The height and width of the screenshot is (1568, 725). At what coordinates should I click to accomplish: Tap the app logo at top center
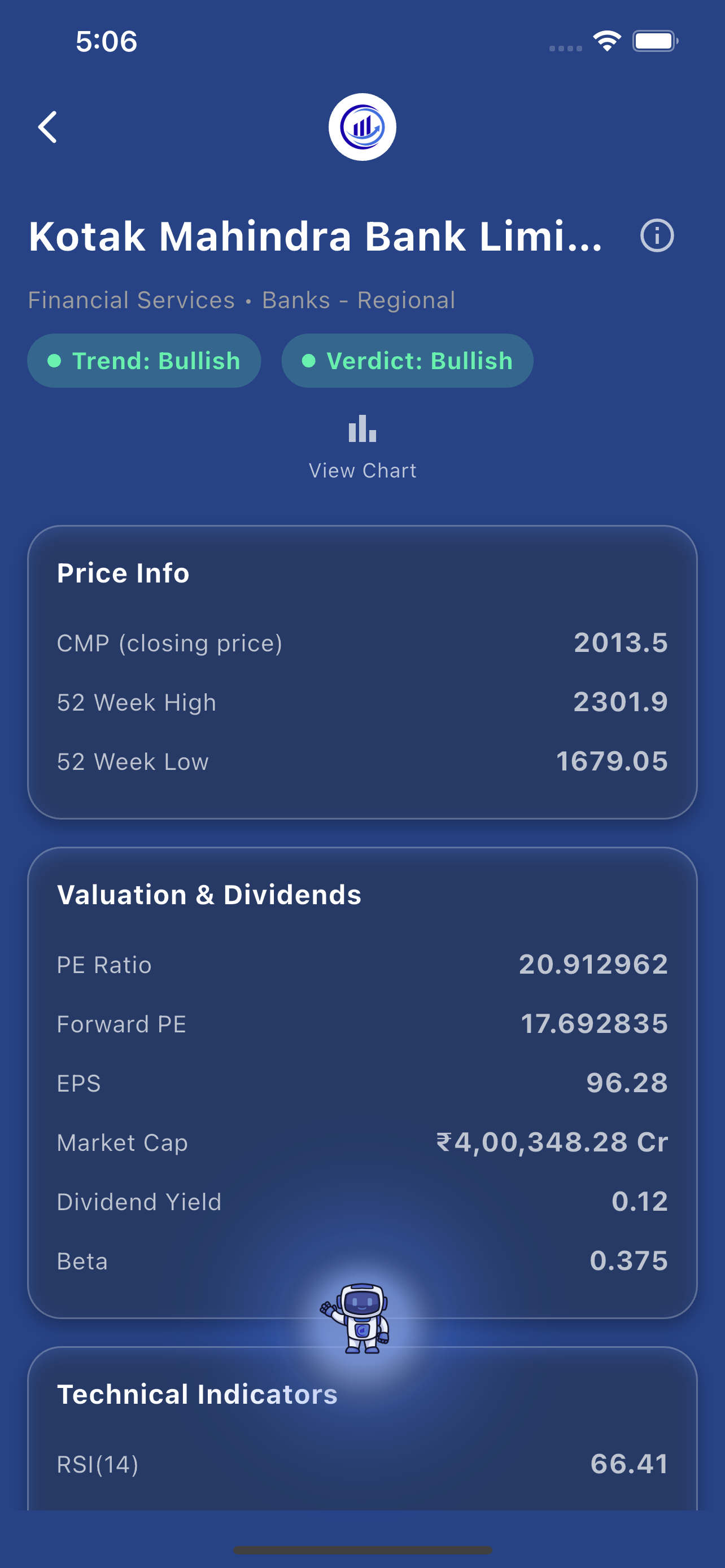coord(362,127)
